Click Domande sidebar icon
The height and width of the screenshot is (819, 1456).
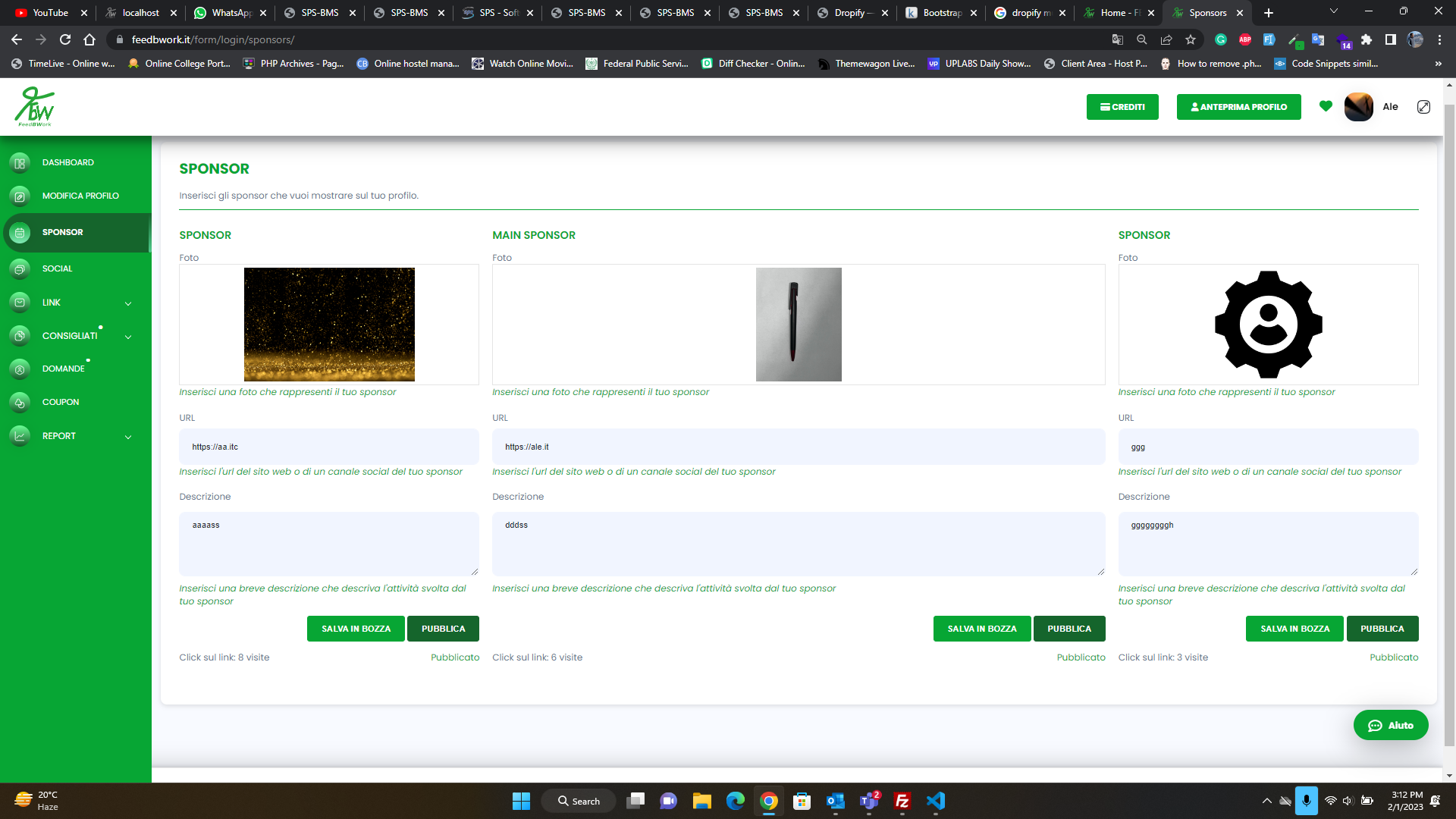[20, 369]
